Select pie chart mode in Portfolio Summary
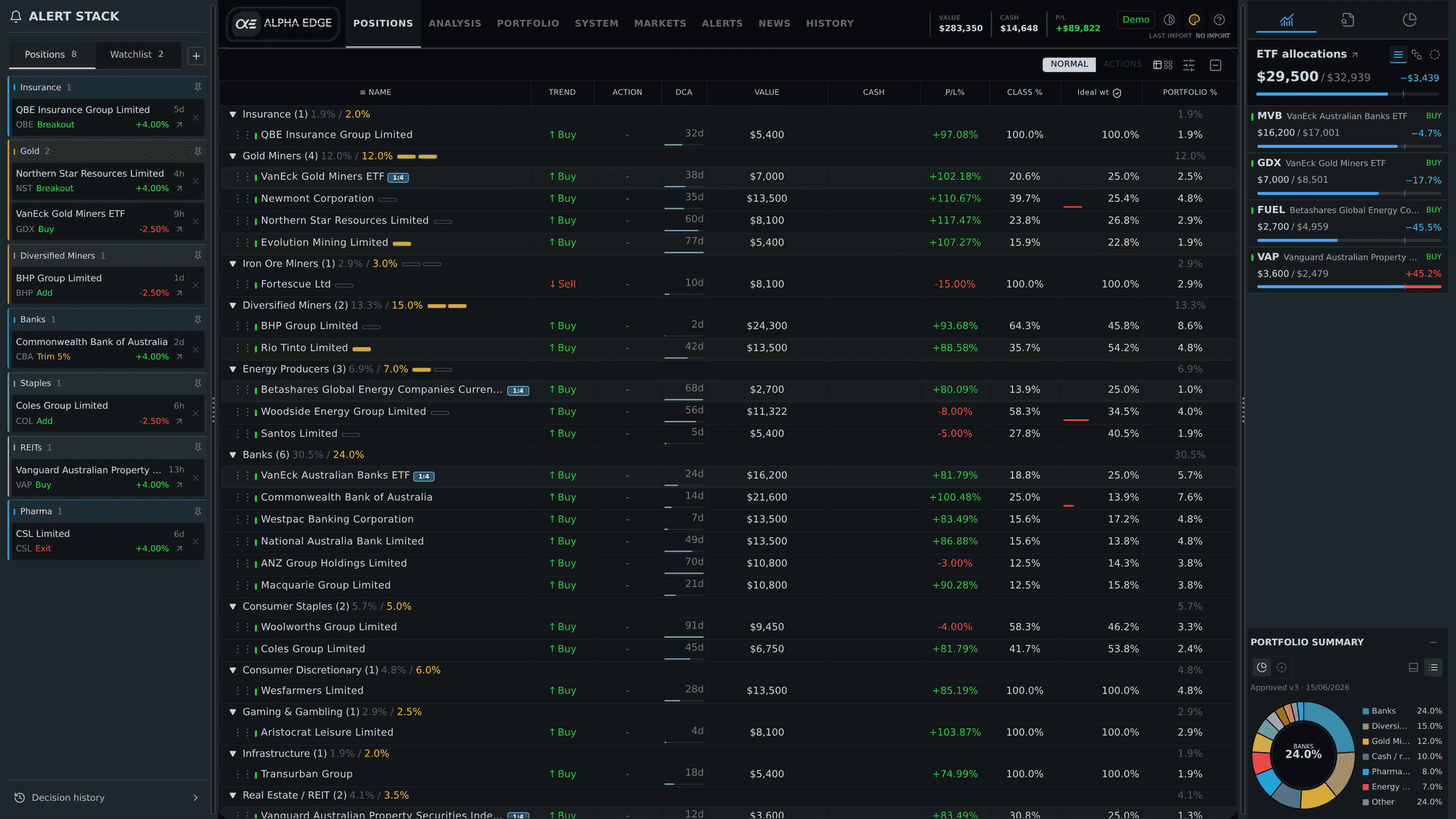 (1262, 668)
